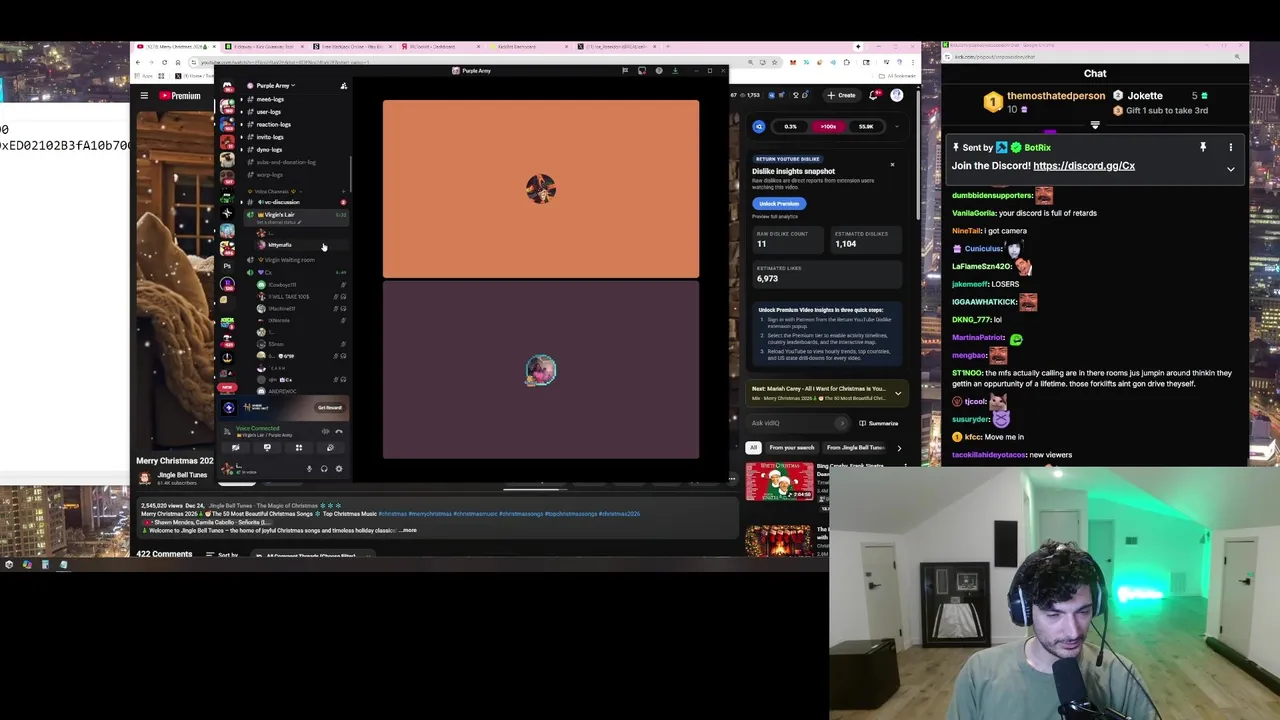Unpin the pinned chat message pin icon
The height and width of the screenshot is (720, 1280).
coord(1203,147)
